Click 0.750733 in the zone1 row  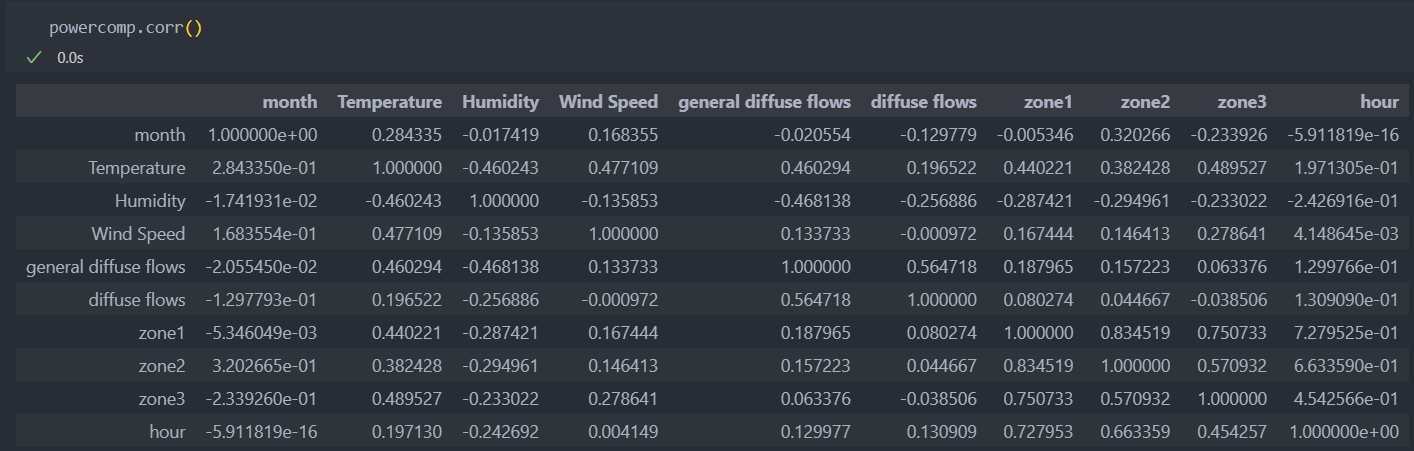pyautogui.click(x=1233, y=333)
